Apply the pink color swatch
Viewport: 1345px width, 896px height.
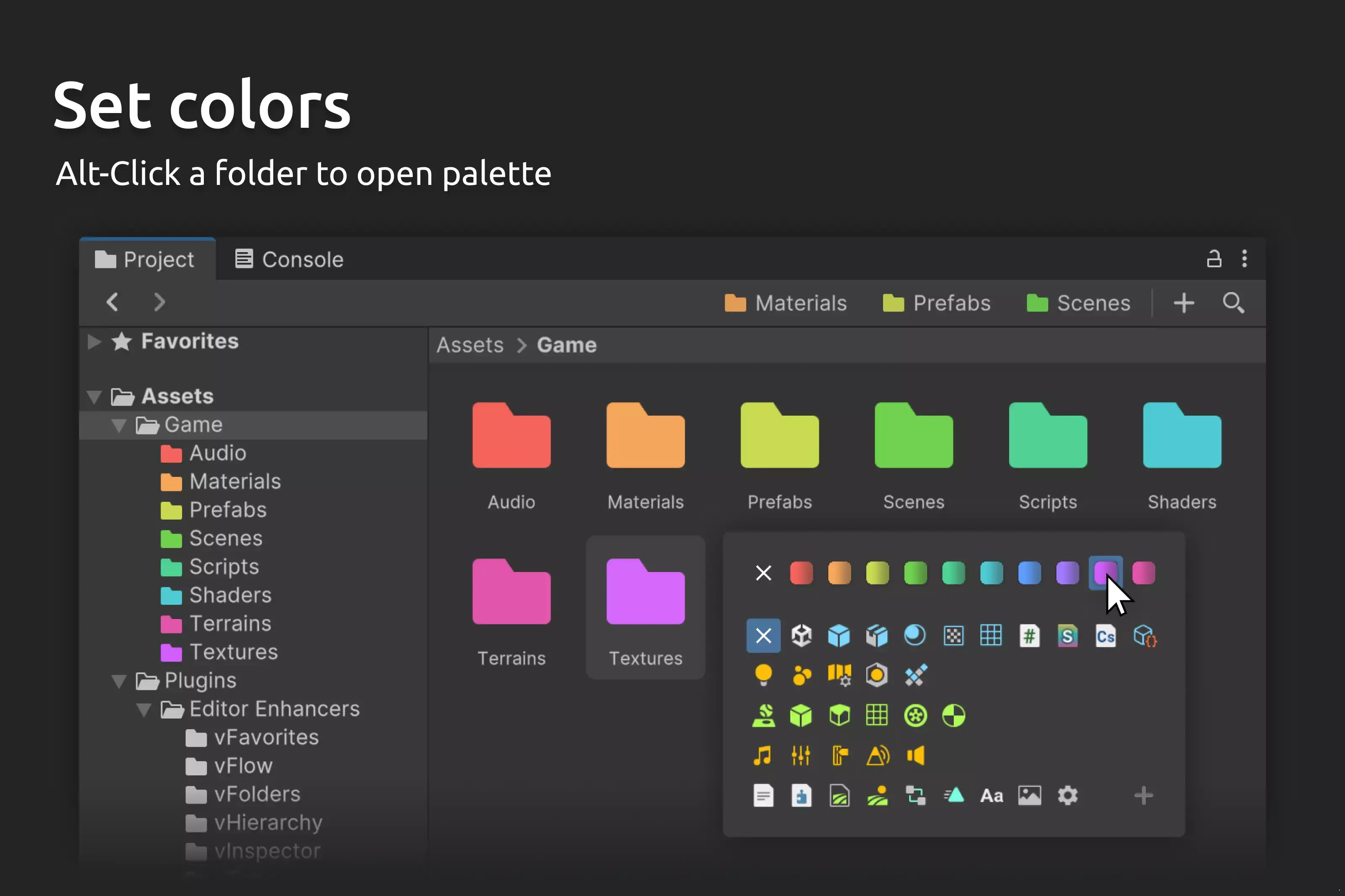(1143, 572)
